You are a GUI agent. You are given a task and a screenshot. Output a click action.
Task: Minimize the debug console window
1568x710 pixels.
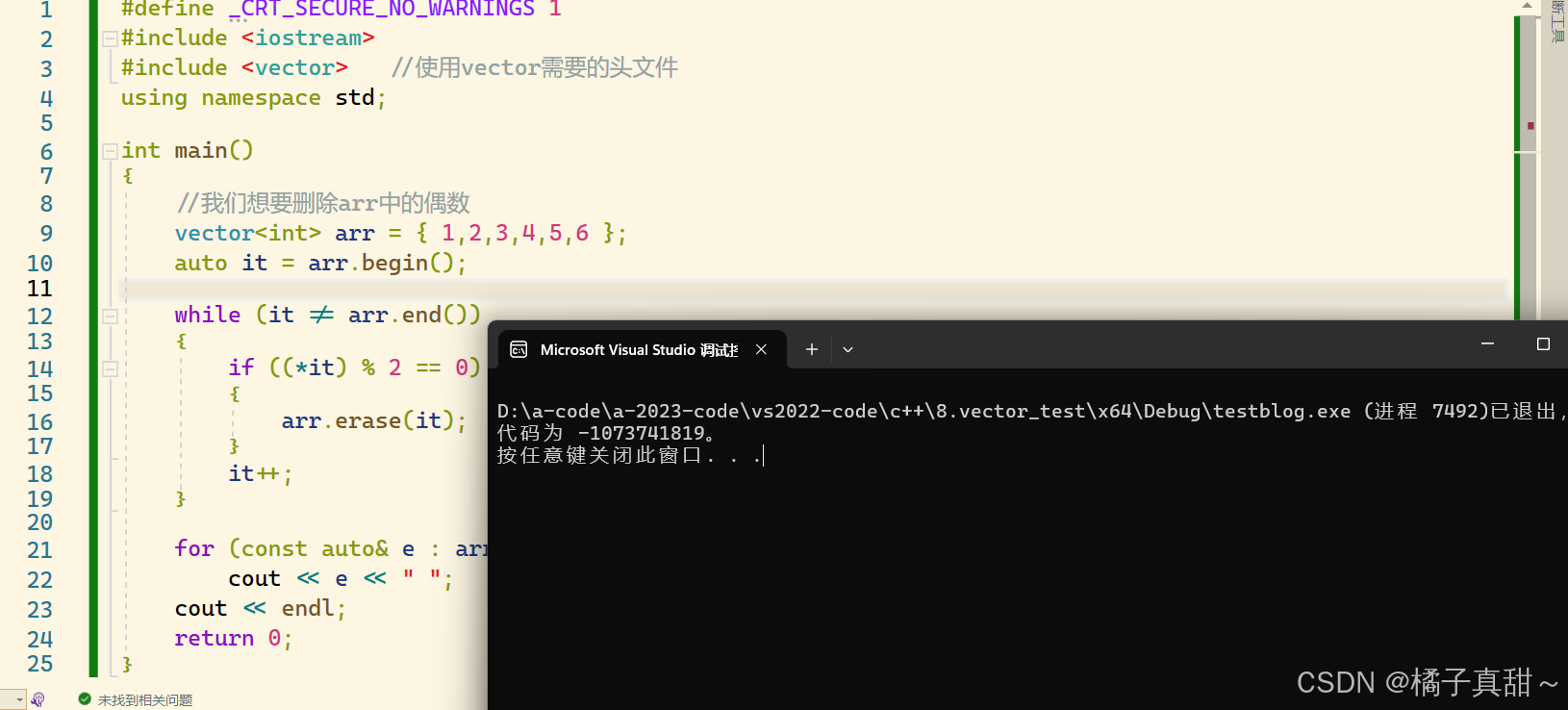pos(1487,344)
